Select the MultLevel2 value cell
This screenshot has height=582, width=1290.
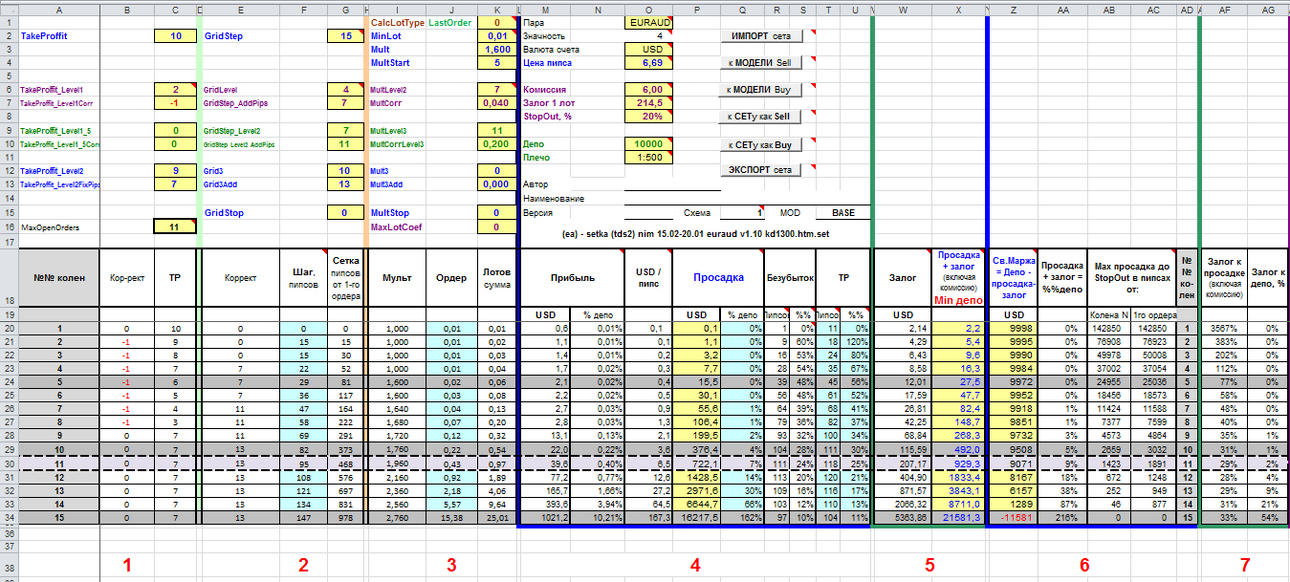point(497,89)
